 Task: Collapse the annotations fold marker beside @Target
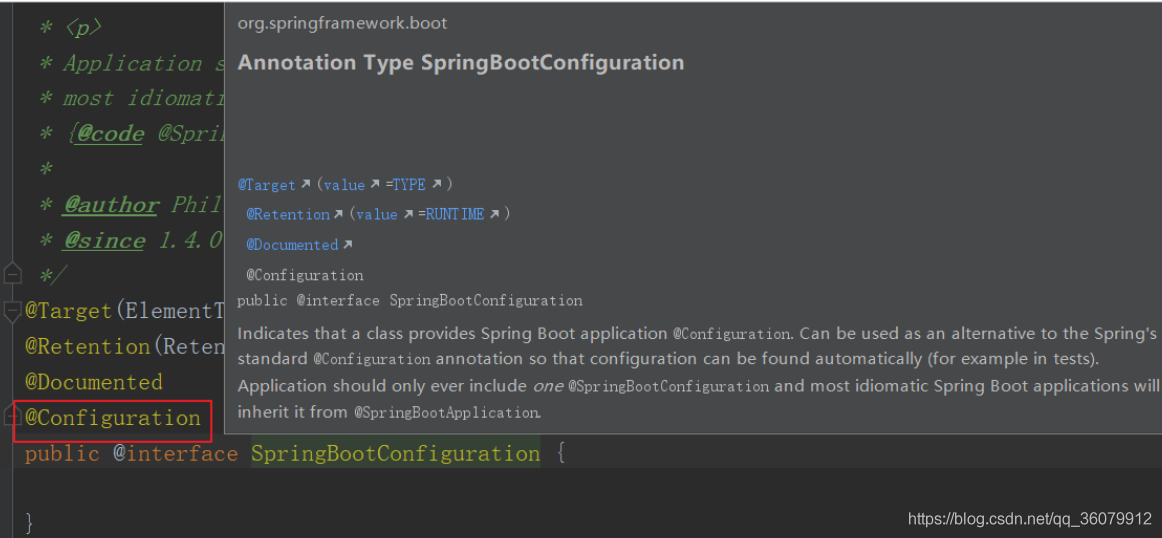click(x=12, y=311)
